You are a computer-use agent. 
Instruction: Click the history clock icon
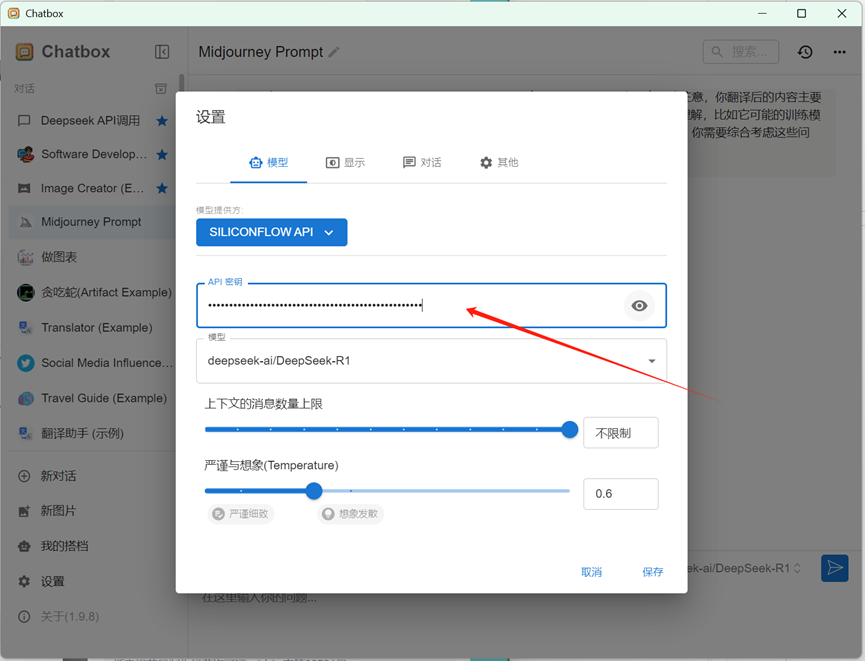click(805, 52)
